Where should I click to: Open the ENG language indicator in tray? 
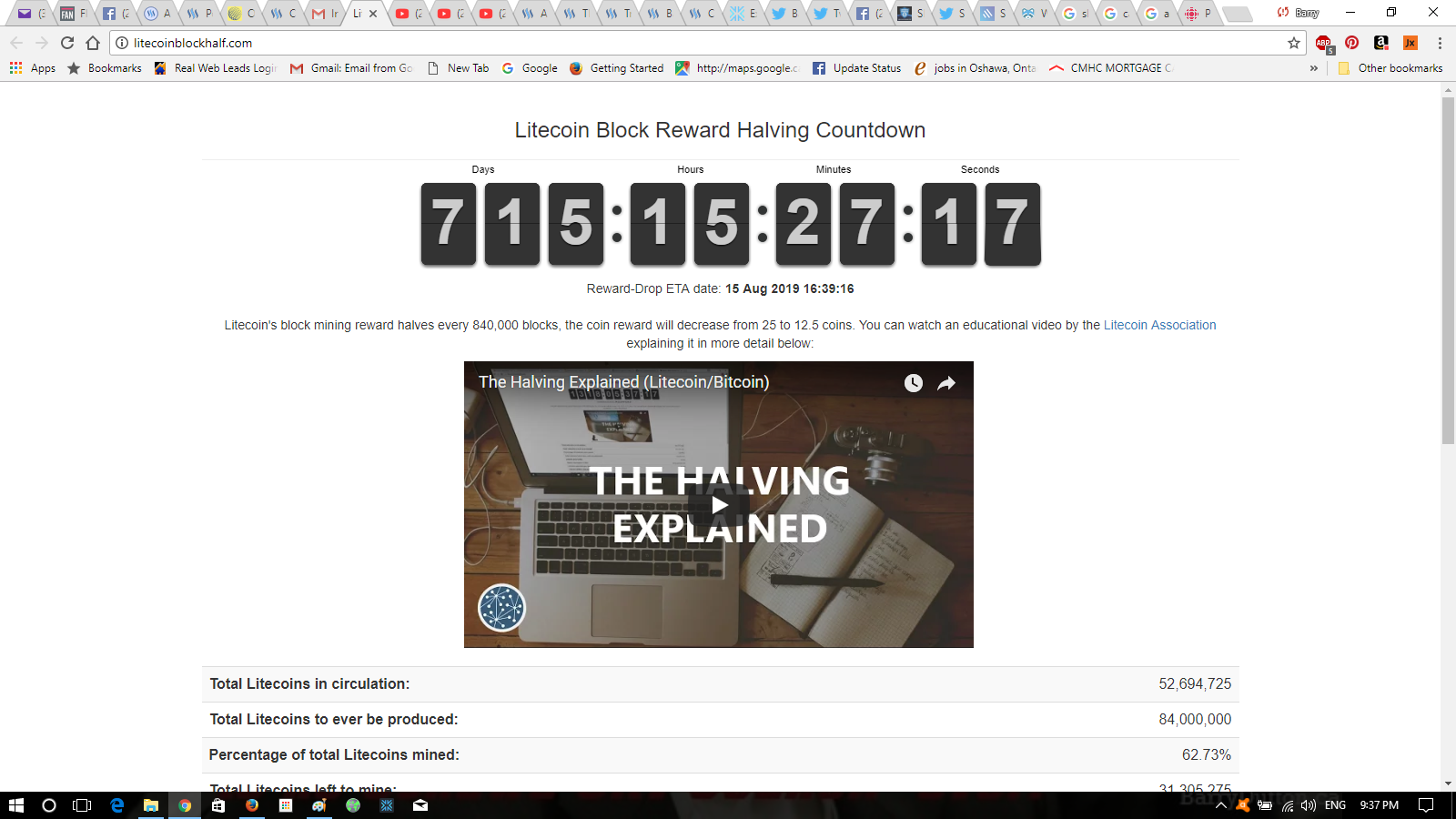1335,805
